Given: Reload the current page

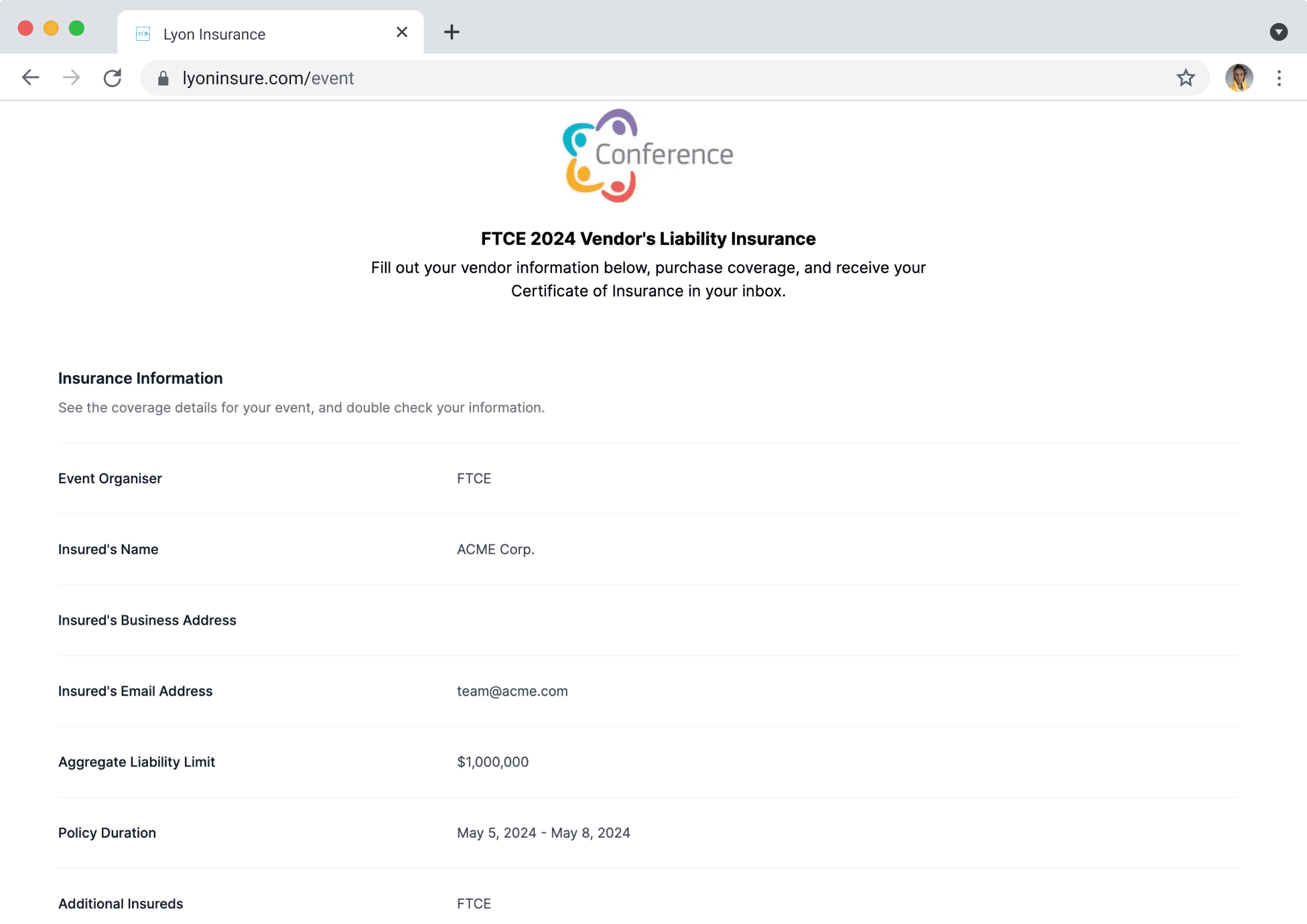Looking at the screenshot, I should [x=112, y=78].
